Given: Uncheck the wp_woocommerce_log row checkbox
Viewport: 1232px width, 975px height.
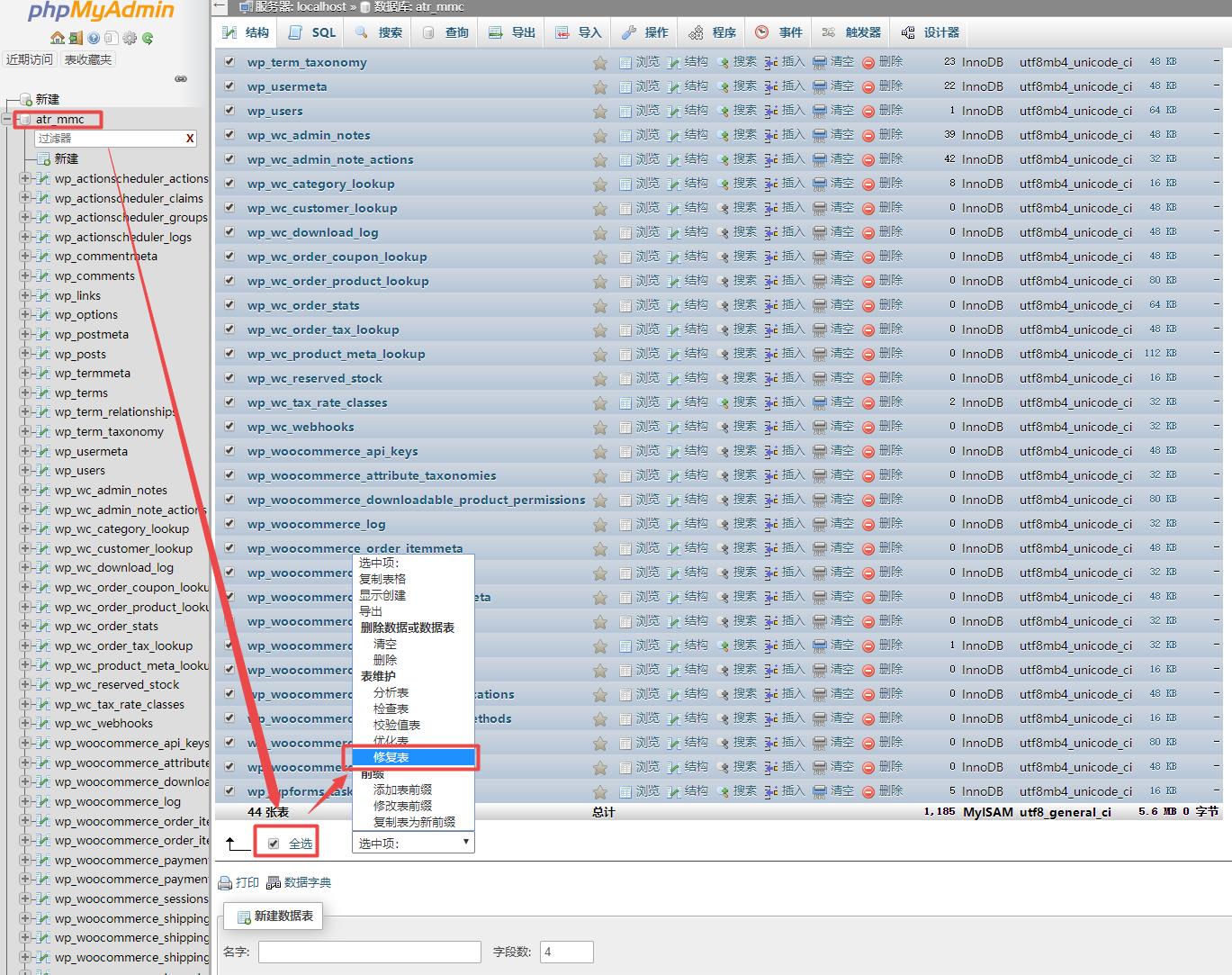Looking at the screenshot, I should click(x=229, y=524).
